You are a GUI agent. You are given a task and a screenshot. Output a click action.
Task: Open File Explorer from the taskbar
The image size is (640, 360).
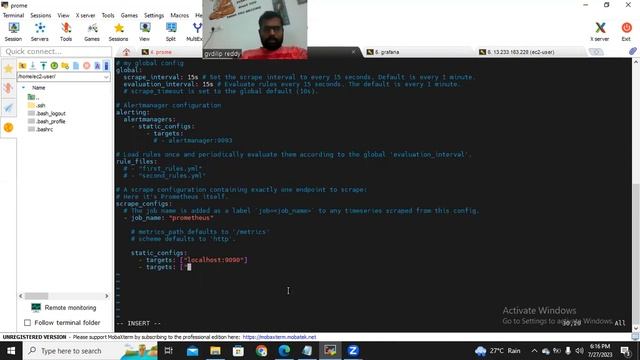pyautogui.click(x=216, y=351)
